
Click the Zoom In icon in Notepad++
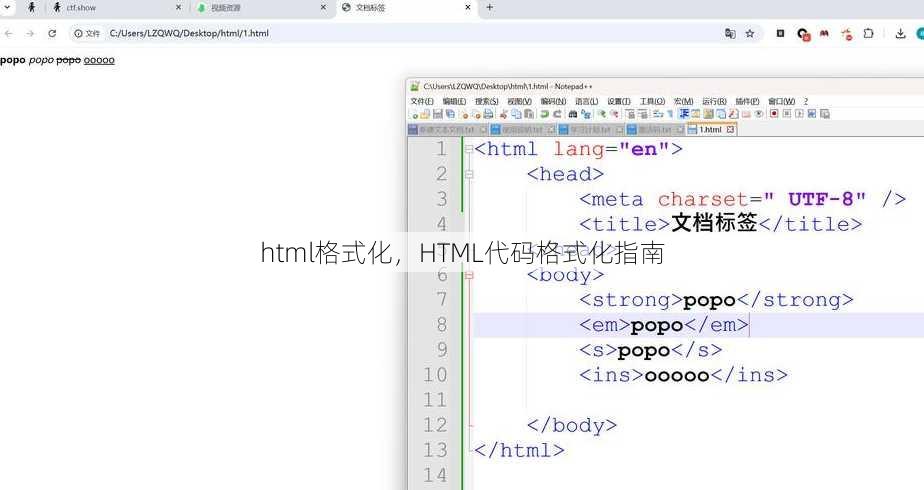602,114
